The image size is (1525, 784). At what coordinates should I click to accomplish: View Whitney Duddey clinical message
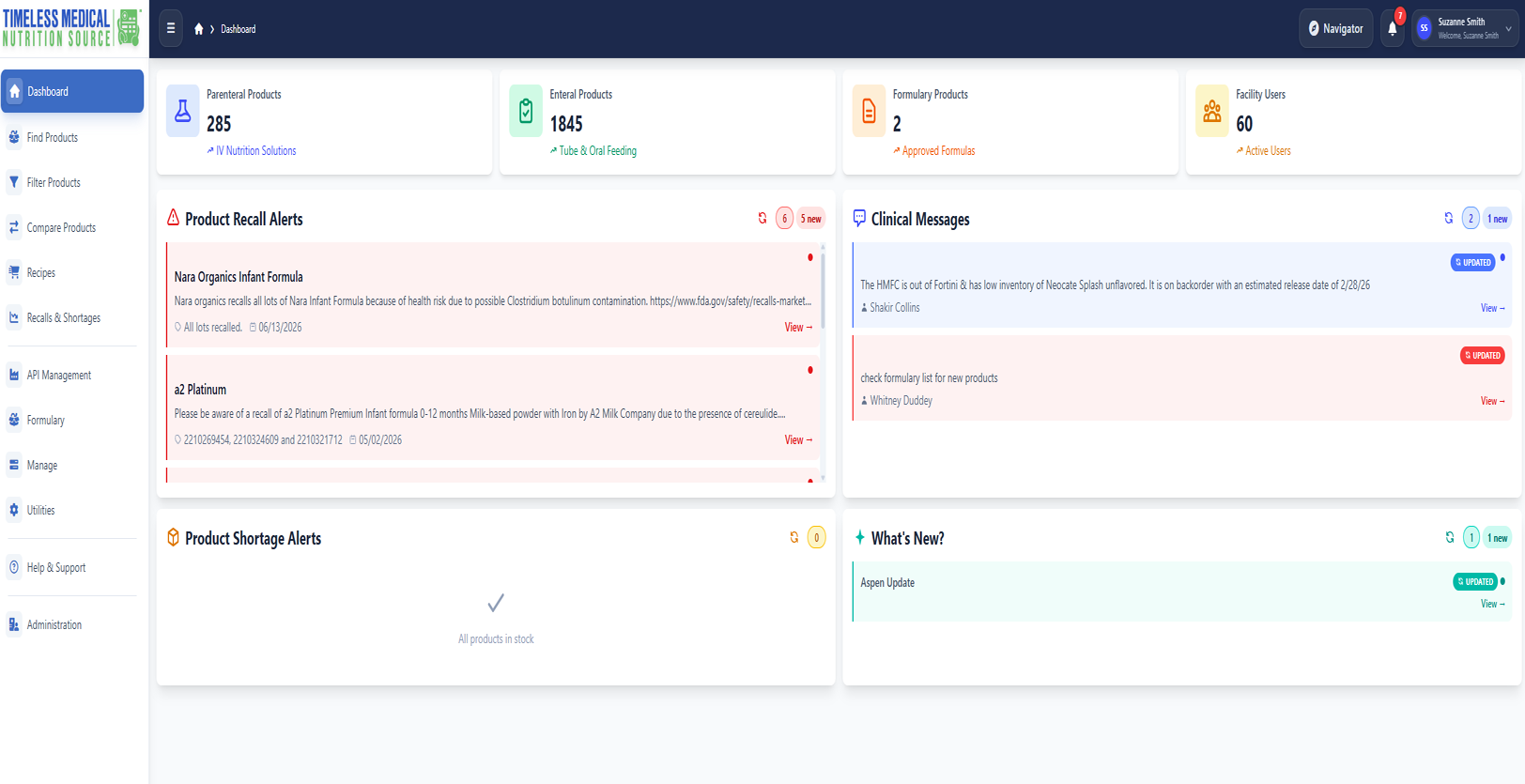[1493, 401]
